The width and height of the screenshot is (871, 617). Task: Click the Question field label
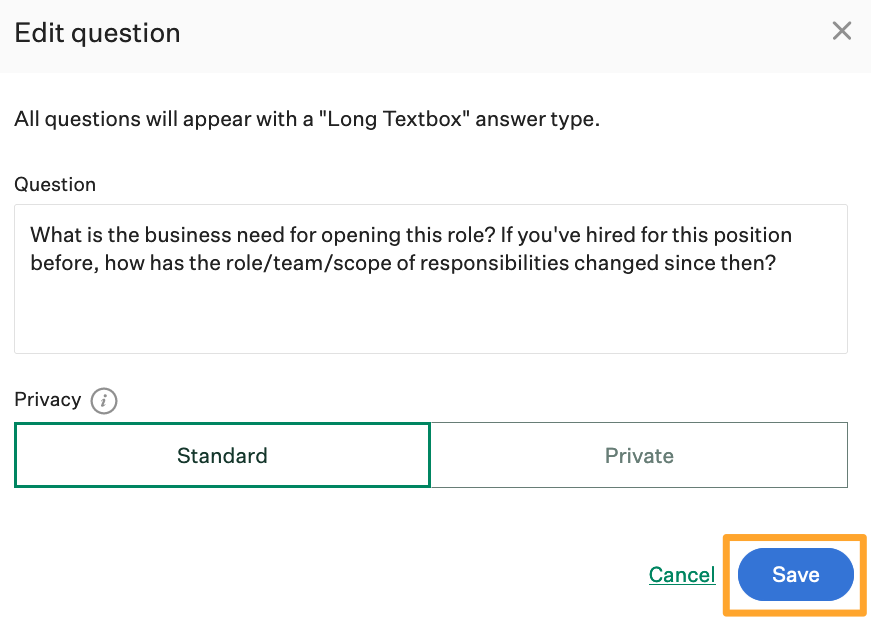pos(55,184)
